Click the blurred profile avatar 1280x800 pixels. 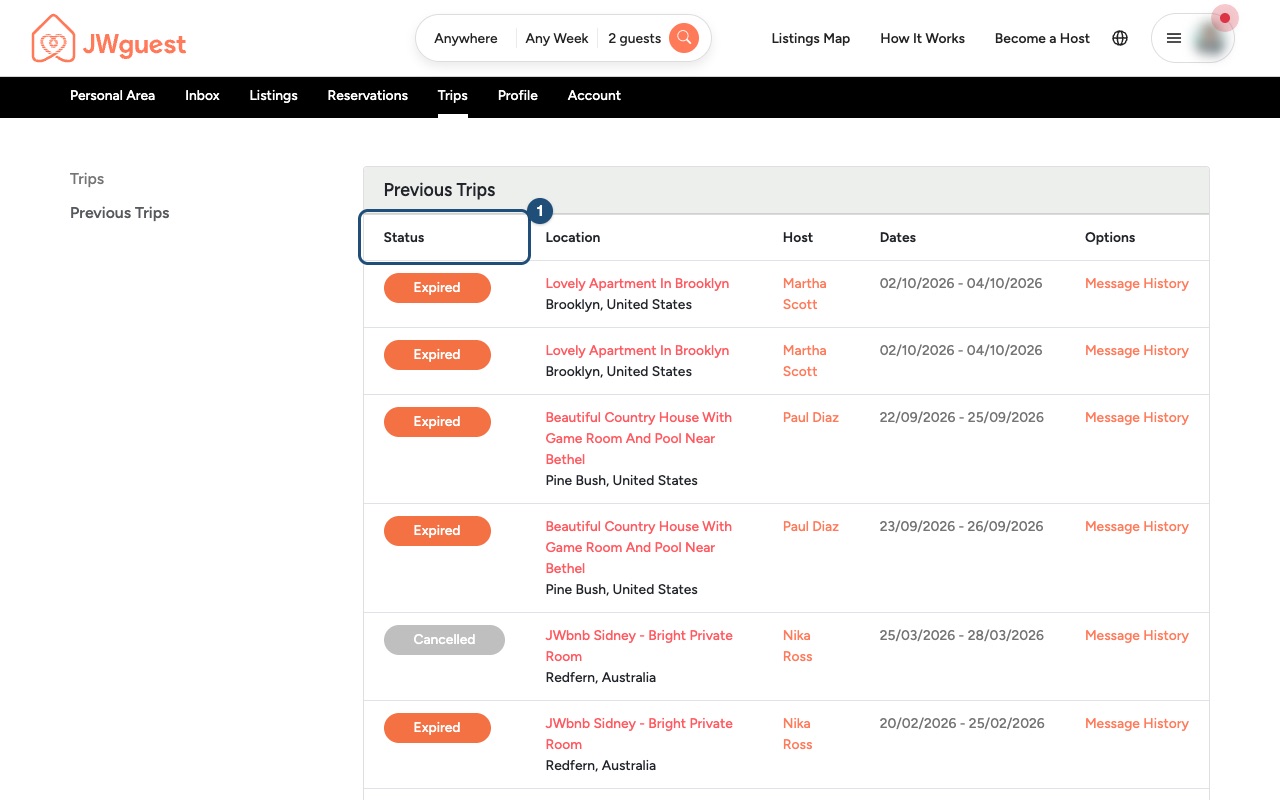(x=1212, y=38)
